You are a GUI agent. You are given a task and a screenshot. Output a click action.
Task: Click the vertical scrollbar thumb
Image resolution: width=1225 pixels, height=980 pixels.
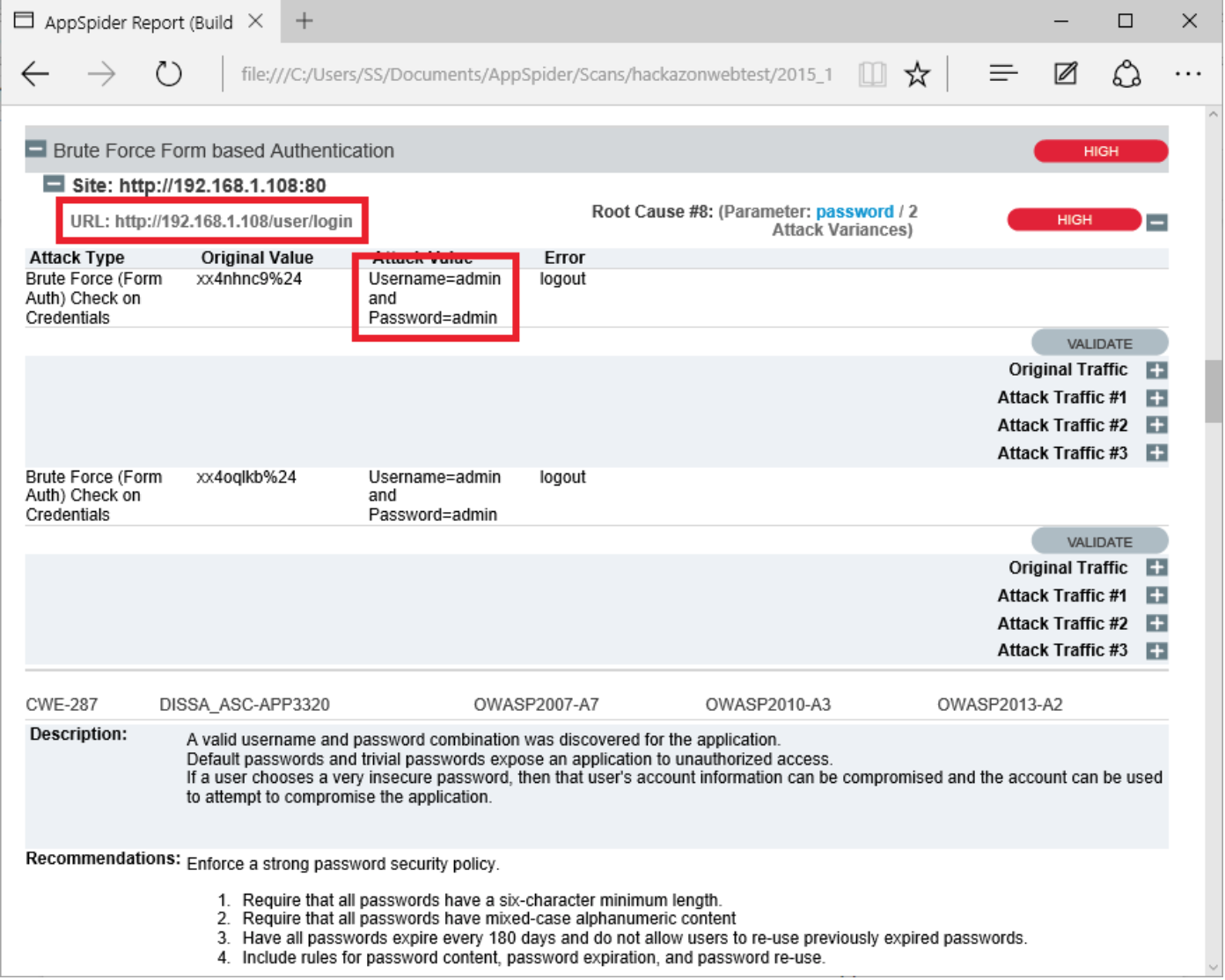(x=1214, y=391)
